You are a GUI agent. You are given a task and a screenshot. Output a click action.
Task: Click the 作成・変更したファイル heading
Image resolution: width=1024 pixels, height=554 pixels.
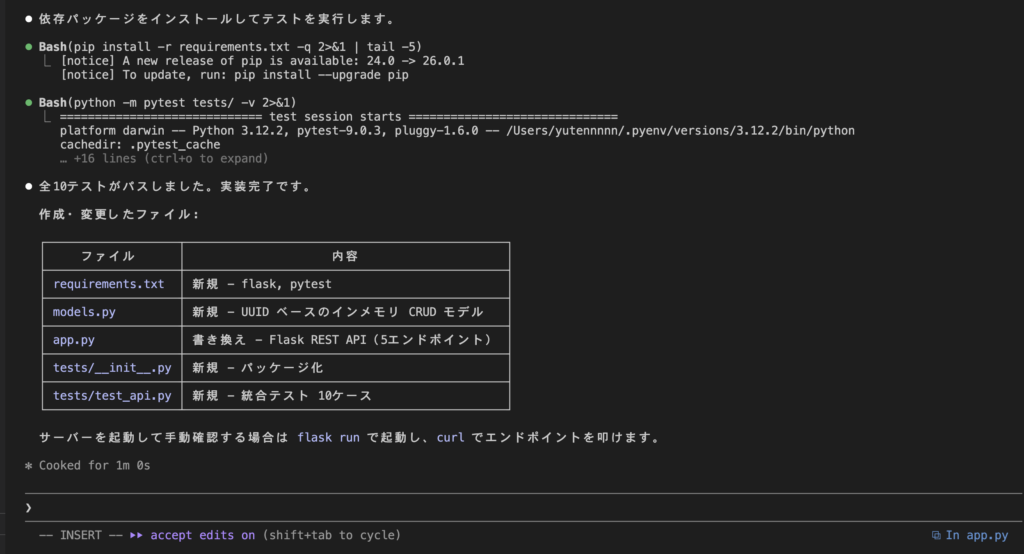tap(119, 214)
